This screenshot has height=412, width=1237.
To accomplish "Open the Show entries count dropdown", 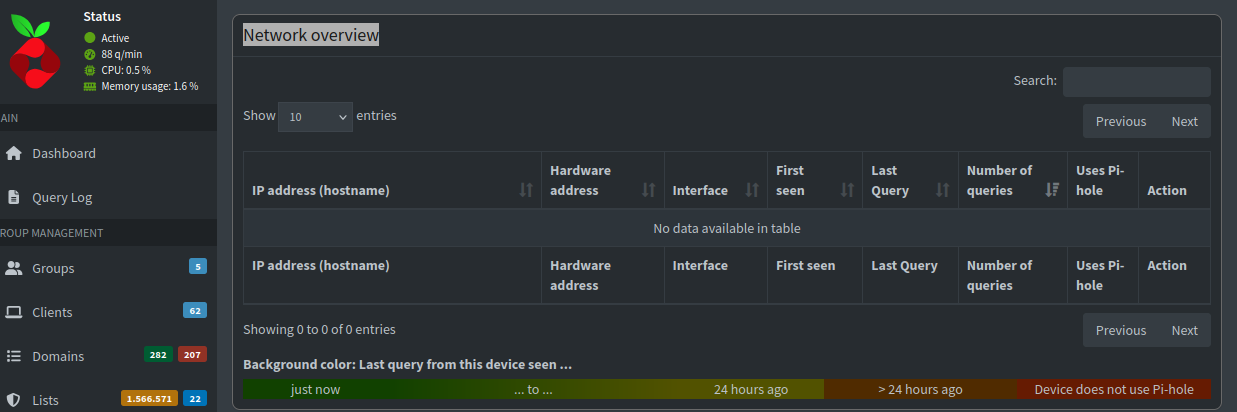I will 315,117.
